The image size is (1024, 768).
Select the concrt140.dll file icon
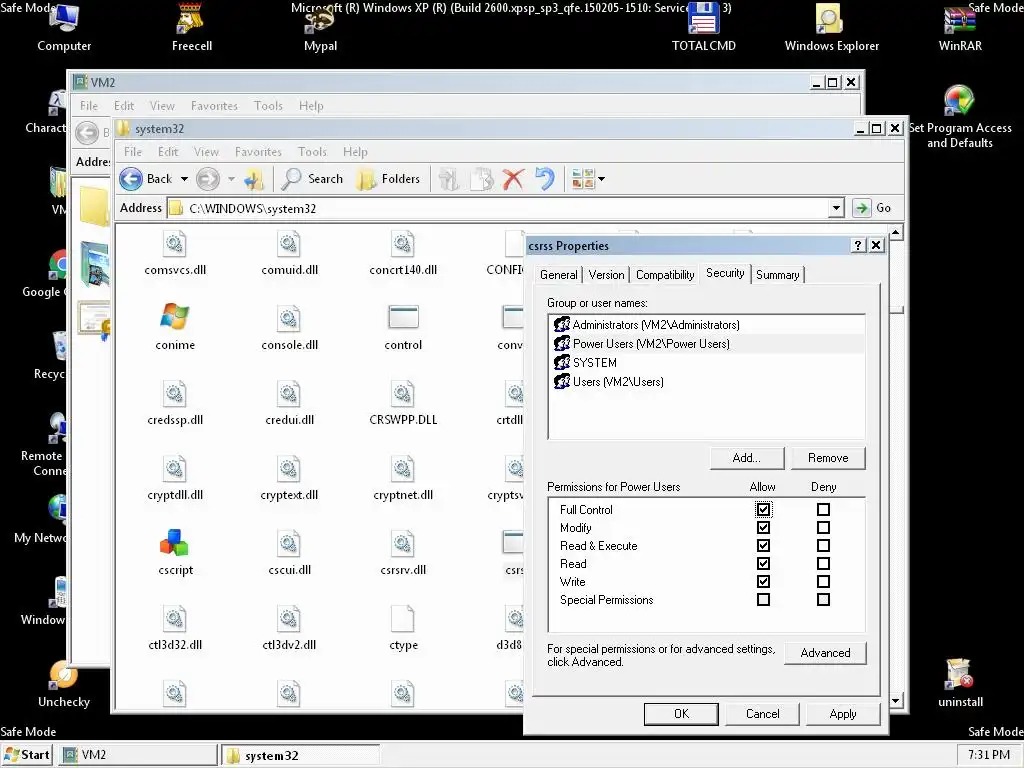(x=403, y=244)
